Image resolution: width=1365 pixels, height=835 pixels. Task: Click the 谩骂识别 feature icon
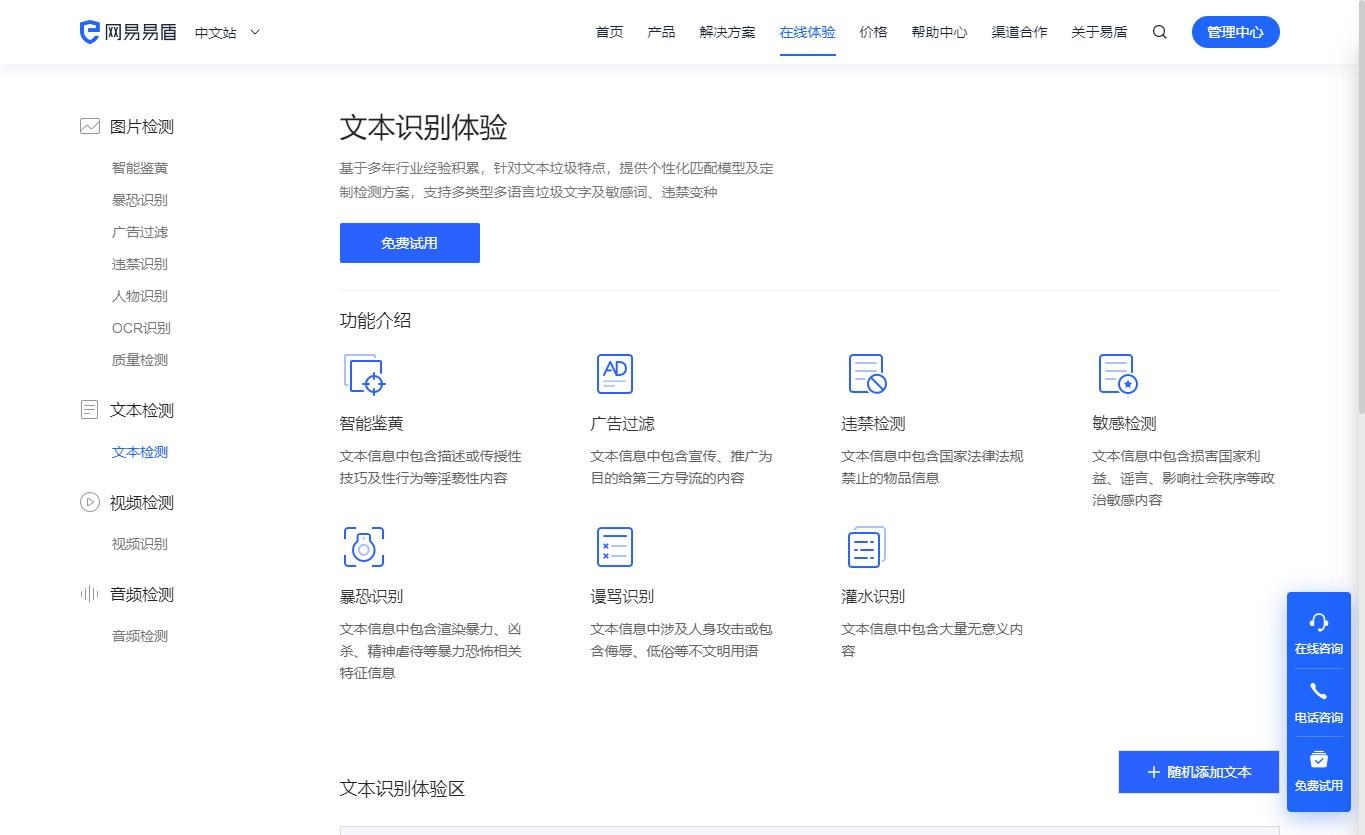pos(615,547)
